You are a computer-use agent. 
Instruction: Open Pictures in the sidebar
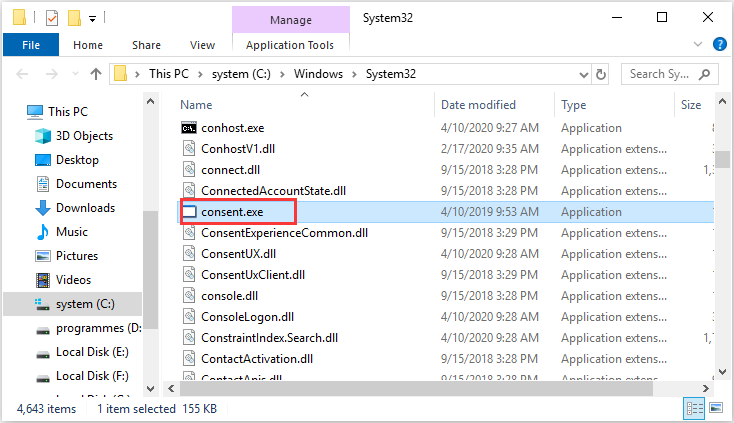click(x=77, y=255)
